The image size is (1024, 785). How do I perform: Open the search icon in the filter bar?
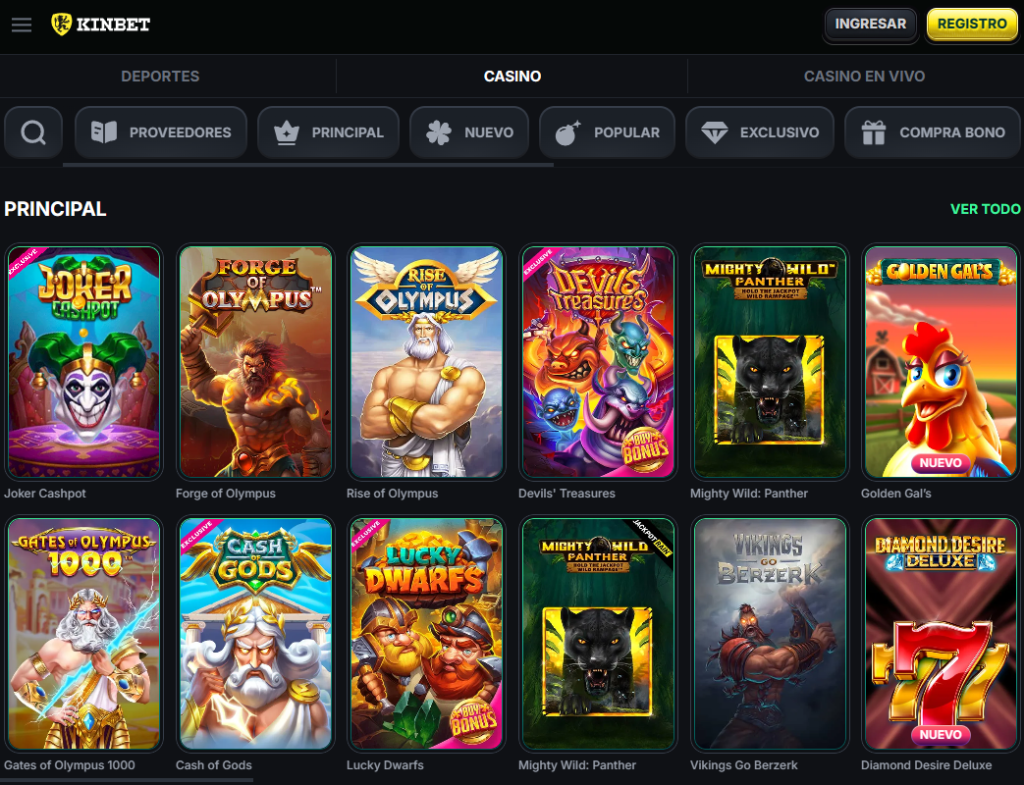click(33, 132)
